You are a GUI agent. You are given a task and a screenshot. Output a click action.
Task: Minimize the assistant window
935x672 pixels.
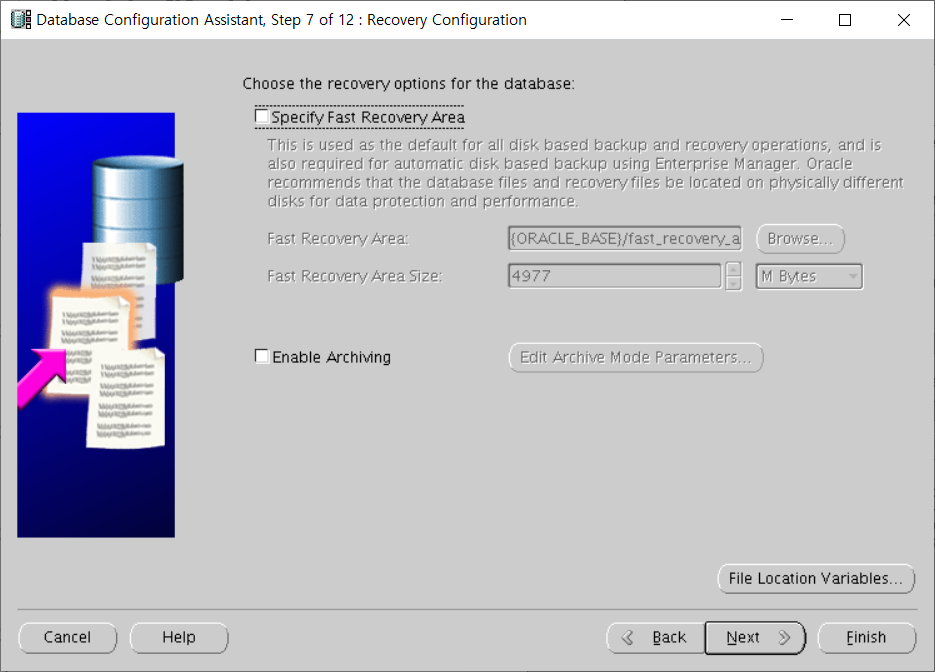coord(787,20)
